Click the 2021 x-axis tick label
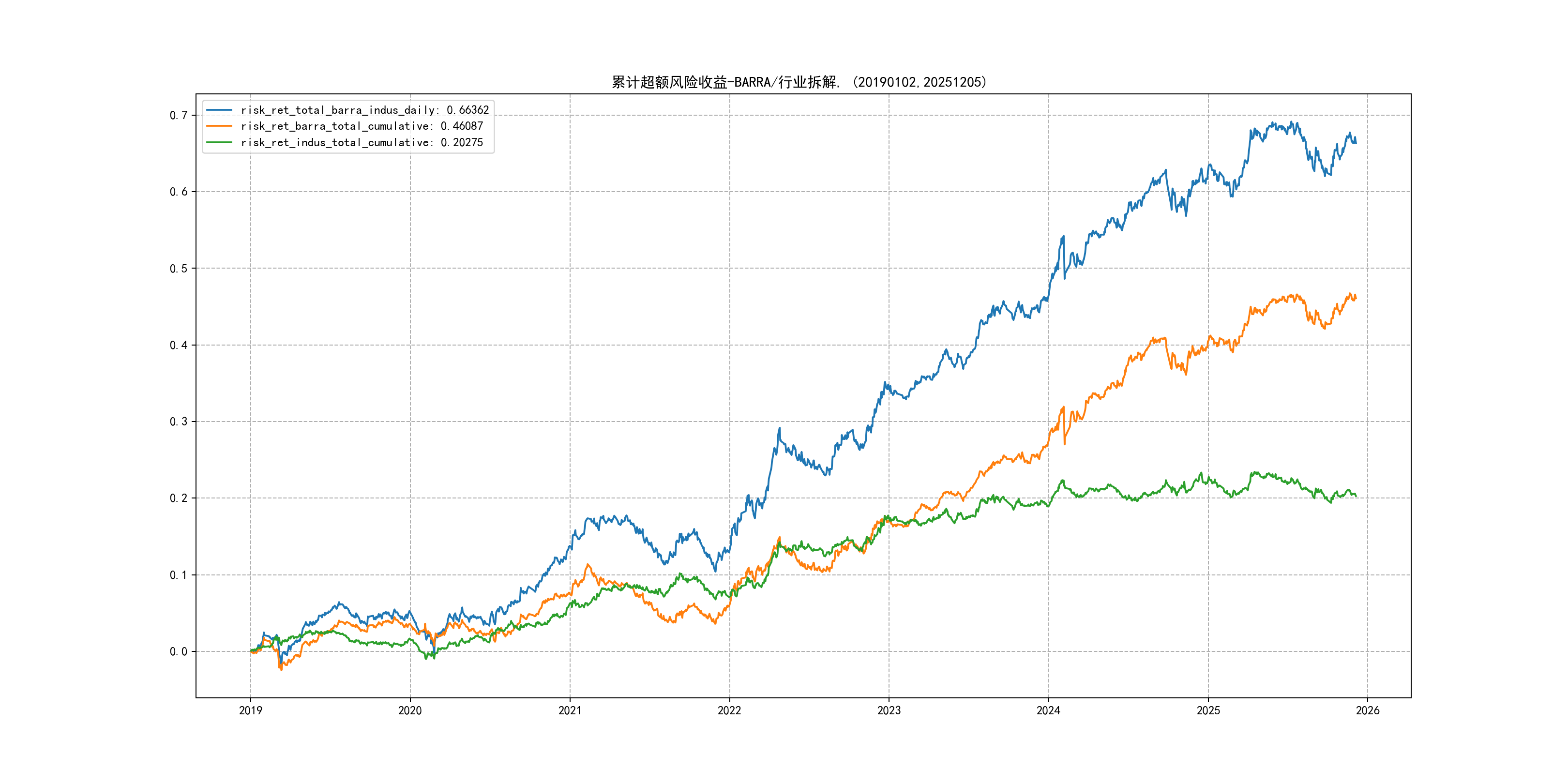 click(570, 710)
